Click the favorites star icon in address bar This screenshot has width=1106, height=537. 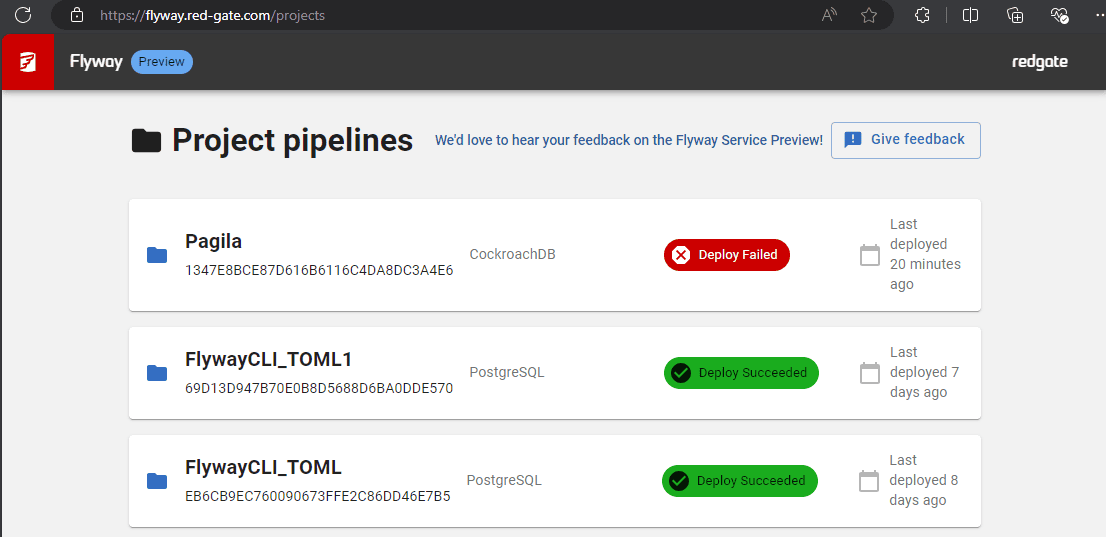tap(868, 15)
